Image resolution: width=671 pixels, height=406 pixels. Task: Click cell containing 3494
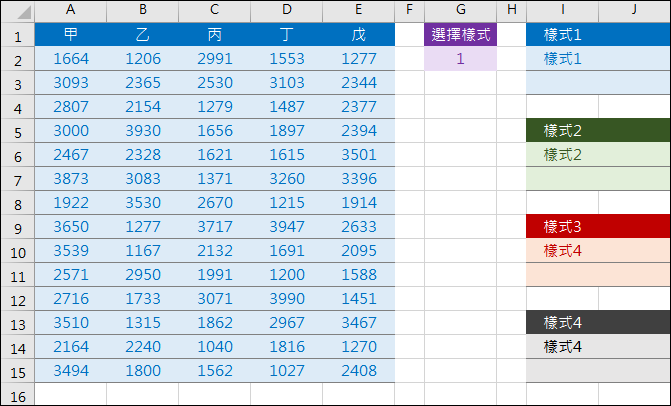click(71, 370)
